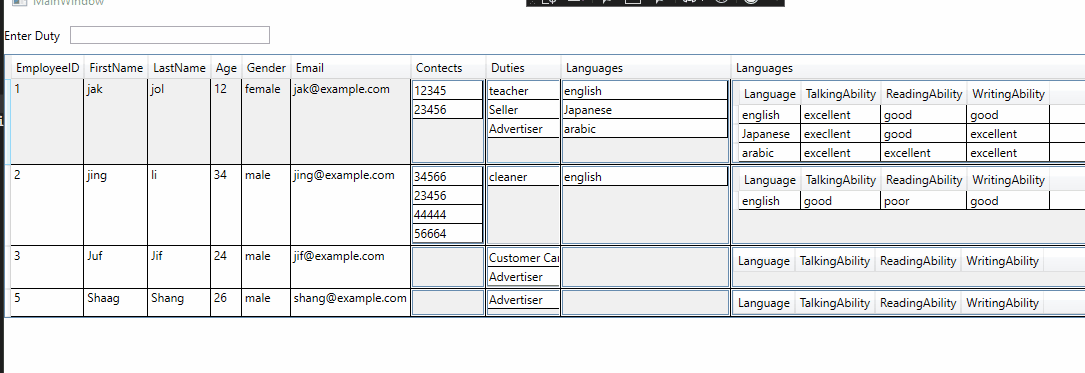Click TalkingAbility header in Juf's nested grid
Viewport: 1085px width, 373px height.
[835, 261]
